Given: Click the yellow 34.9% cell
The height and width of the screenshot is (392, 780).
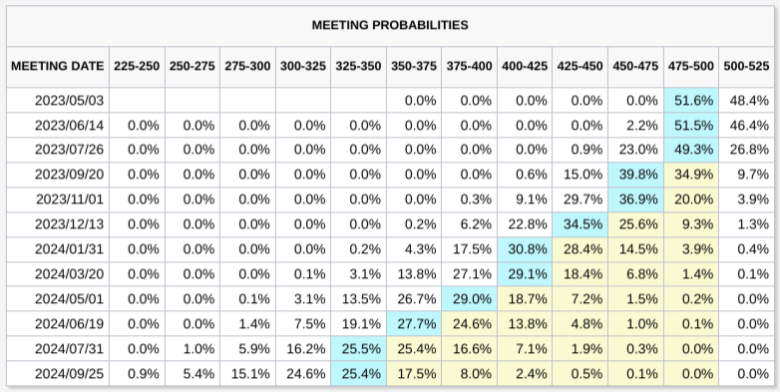Looking at the screenshot, I should pos(691,175).
